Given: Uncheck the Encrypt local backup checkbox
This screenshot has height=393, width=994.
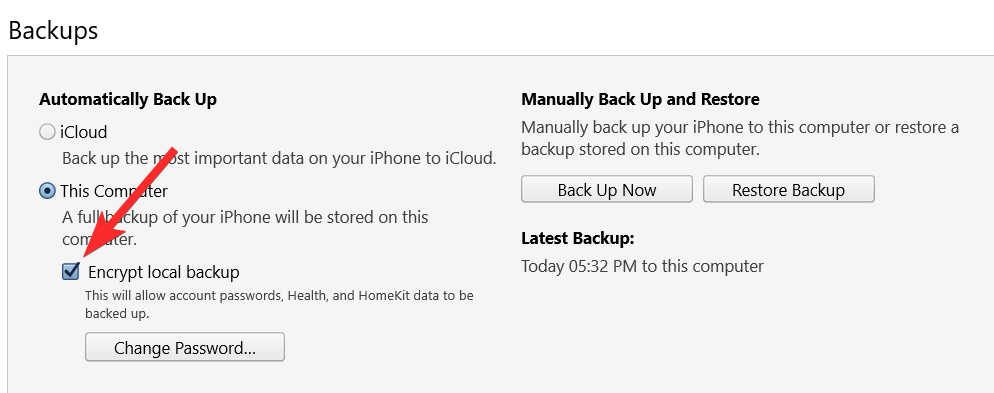Looking at the screenshot, I should tap(71, 272).
